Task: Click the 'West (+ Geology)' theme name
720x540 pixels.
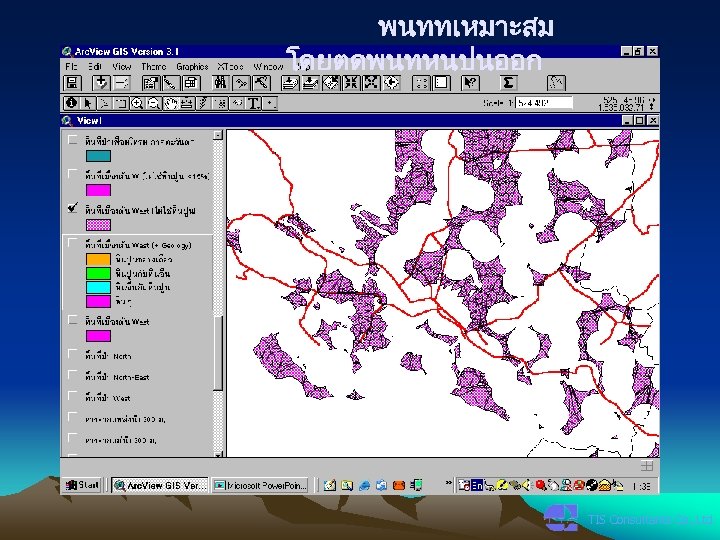Action: (x=138, y=245)
